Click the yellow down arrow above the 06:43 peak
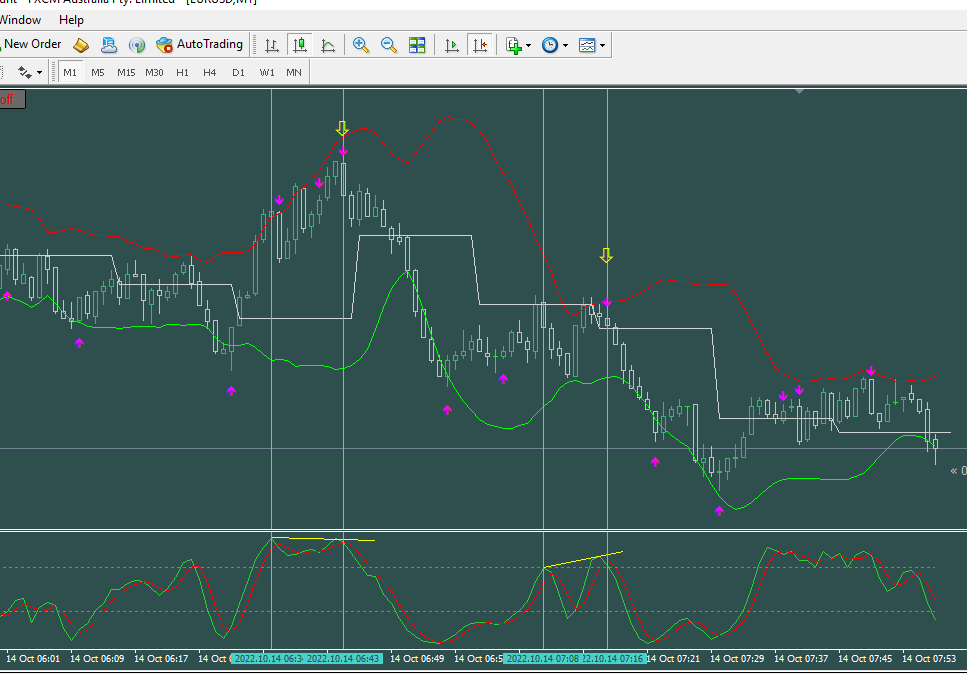 (342, 128)
